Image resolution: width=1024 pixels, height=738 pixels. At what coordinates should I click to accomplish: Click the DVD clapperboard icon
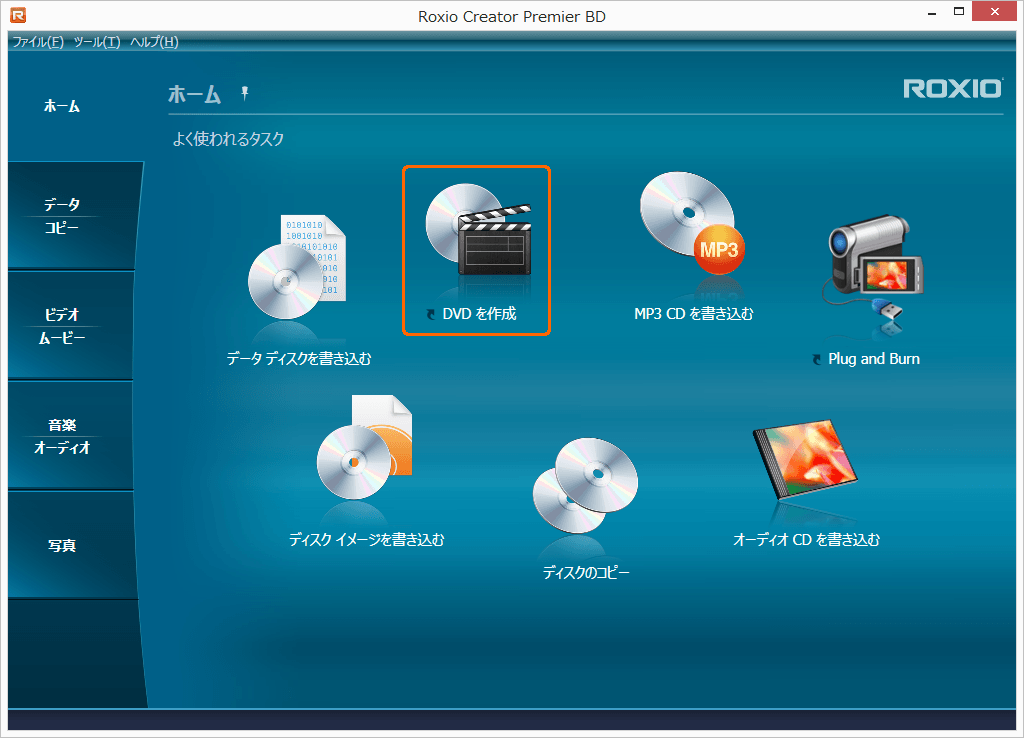click(x=478, y=230)
